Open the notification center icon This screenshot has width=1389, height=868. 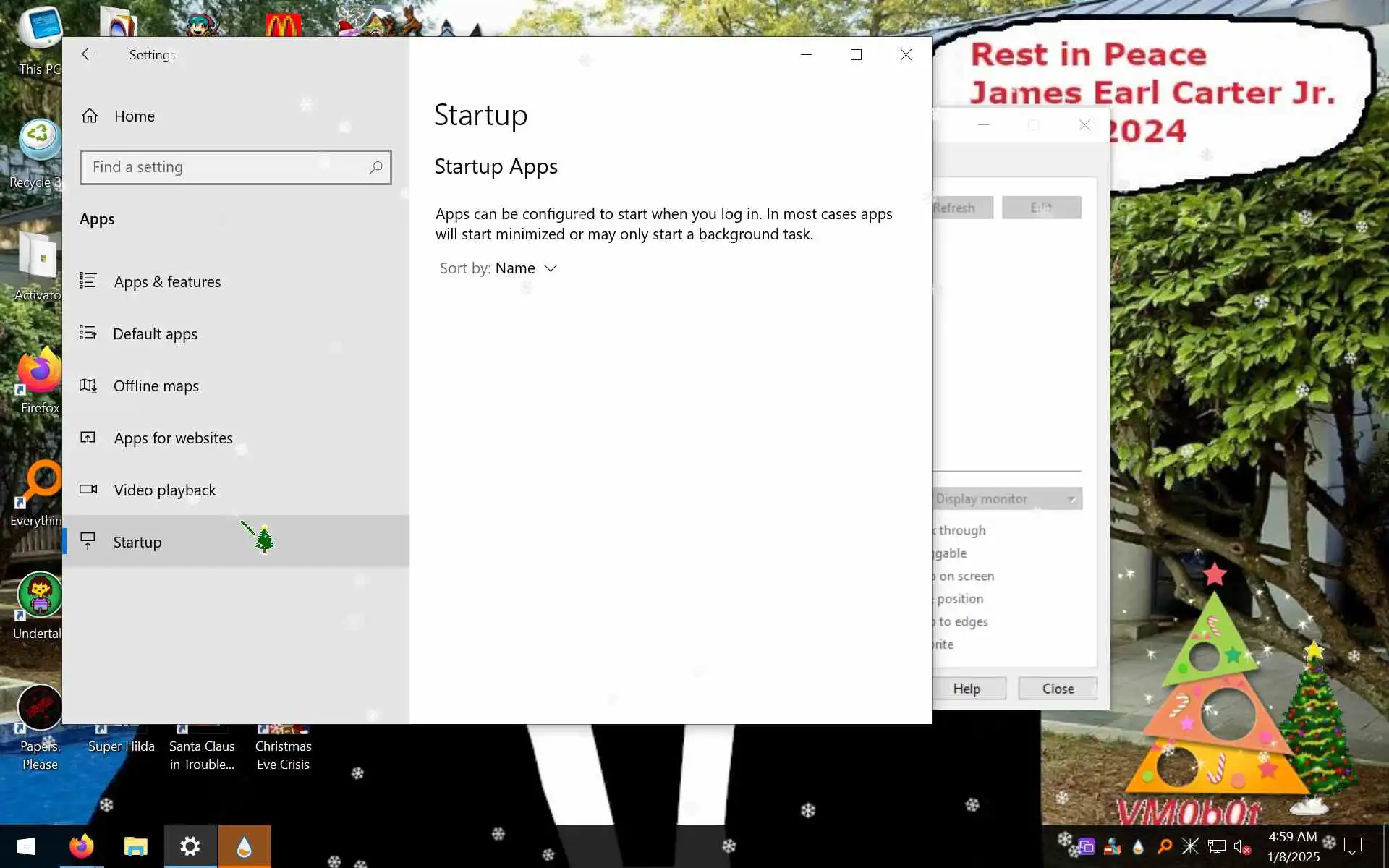click(1352, 846)
